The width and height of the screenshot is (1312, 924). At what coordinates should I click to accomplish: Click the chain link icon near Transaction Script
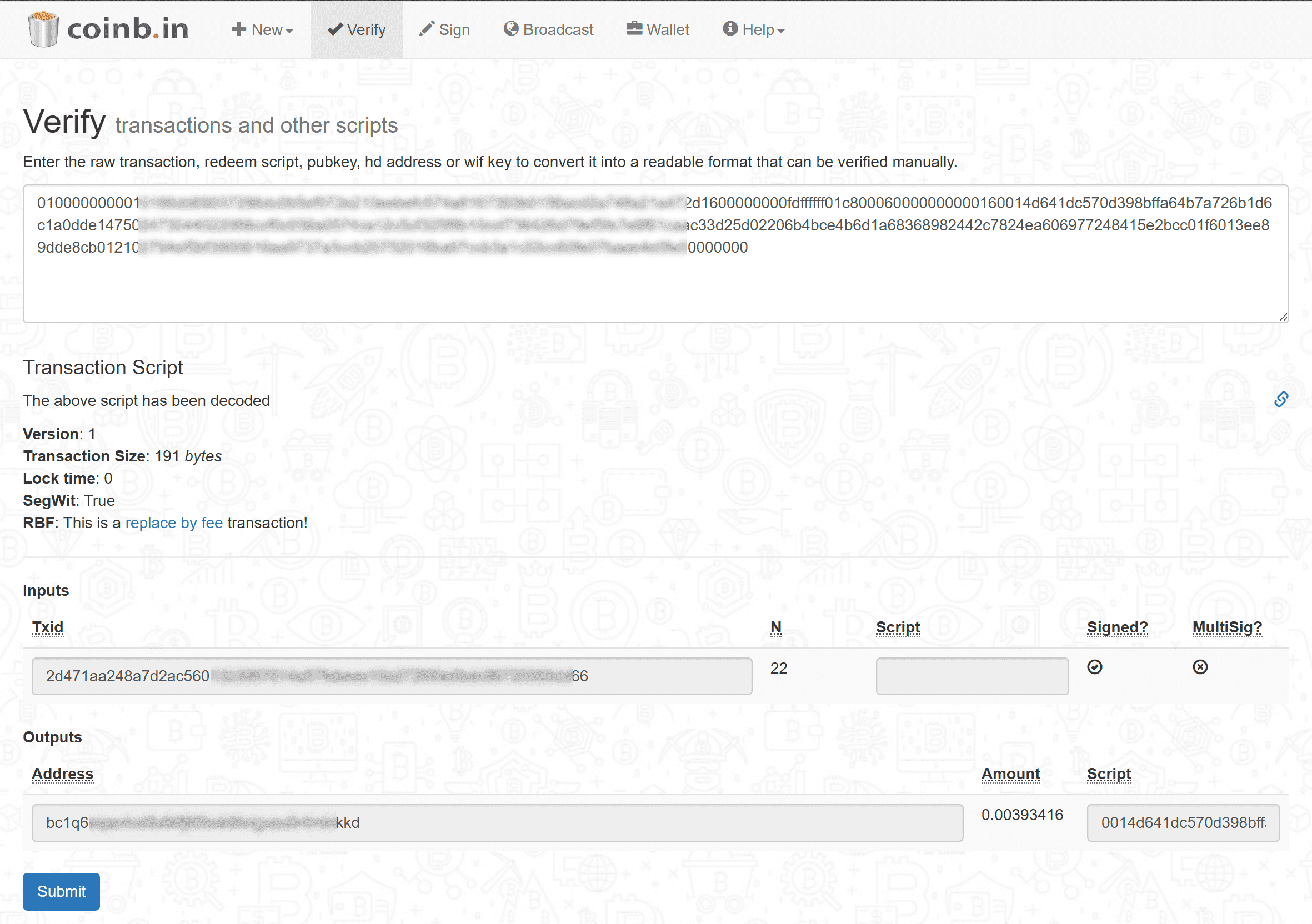(1281, 400)
